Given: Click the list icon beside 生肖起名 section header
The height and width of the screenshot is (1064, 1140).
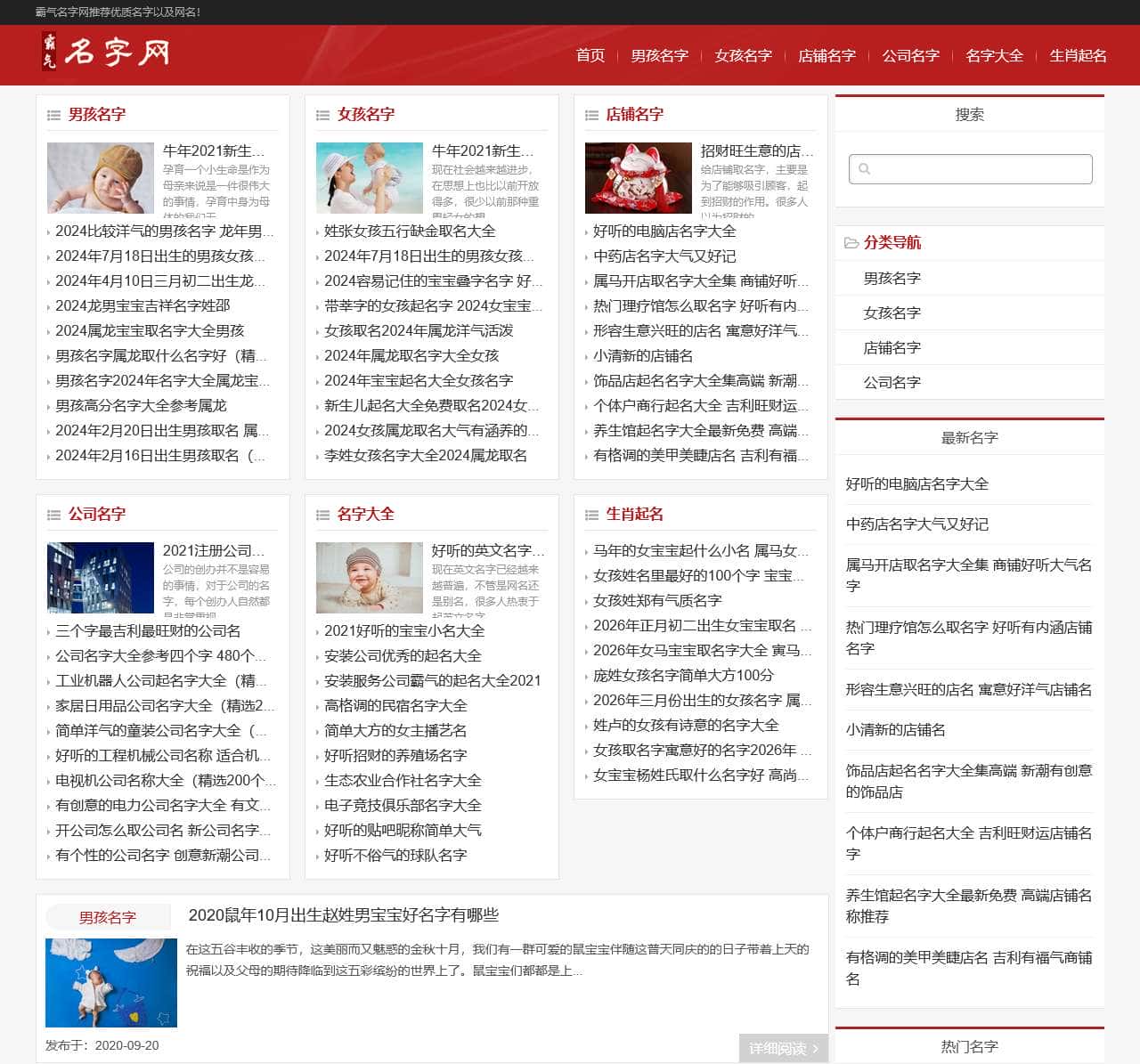Looking at the screenshot, I should [x=591, y=514].
